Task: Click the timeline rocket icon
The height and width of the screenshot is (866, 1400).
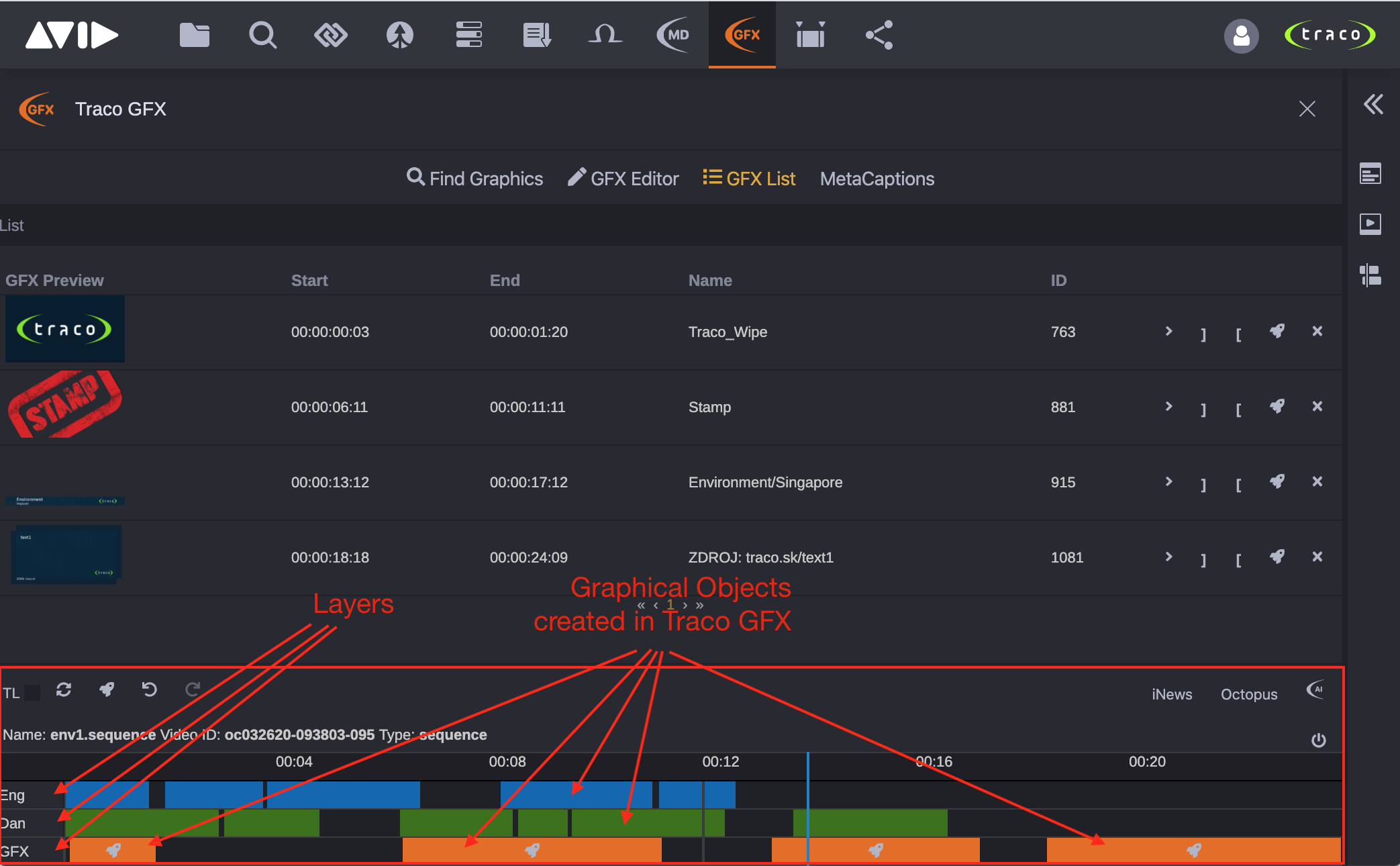Action: coord(107,689)
